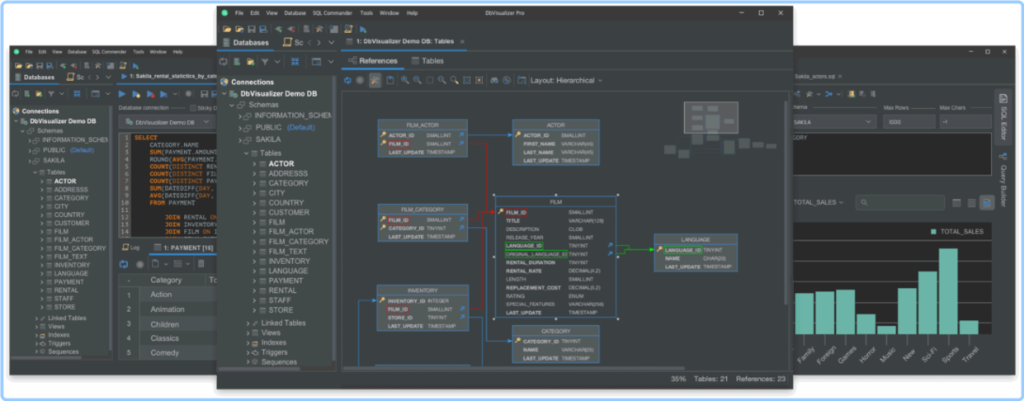The image size is (1024, 401).
Task: Select the Animation row in left window results
Action: 167,309
